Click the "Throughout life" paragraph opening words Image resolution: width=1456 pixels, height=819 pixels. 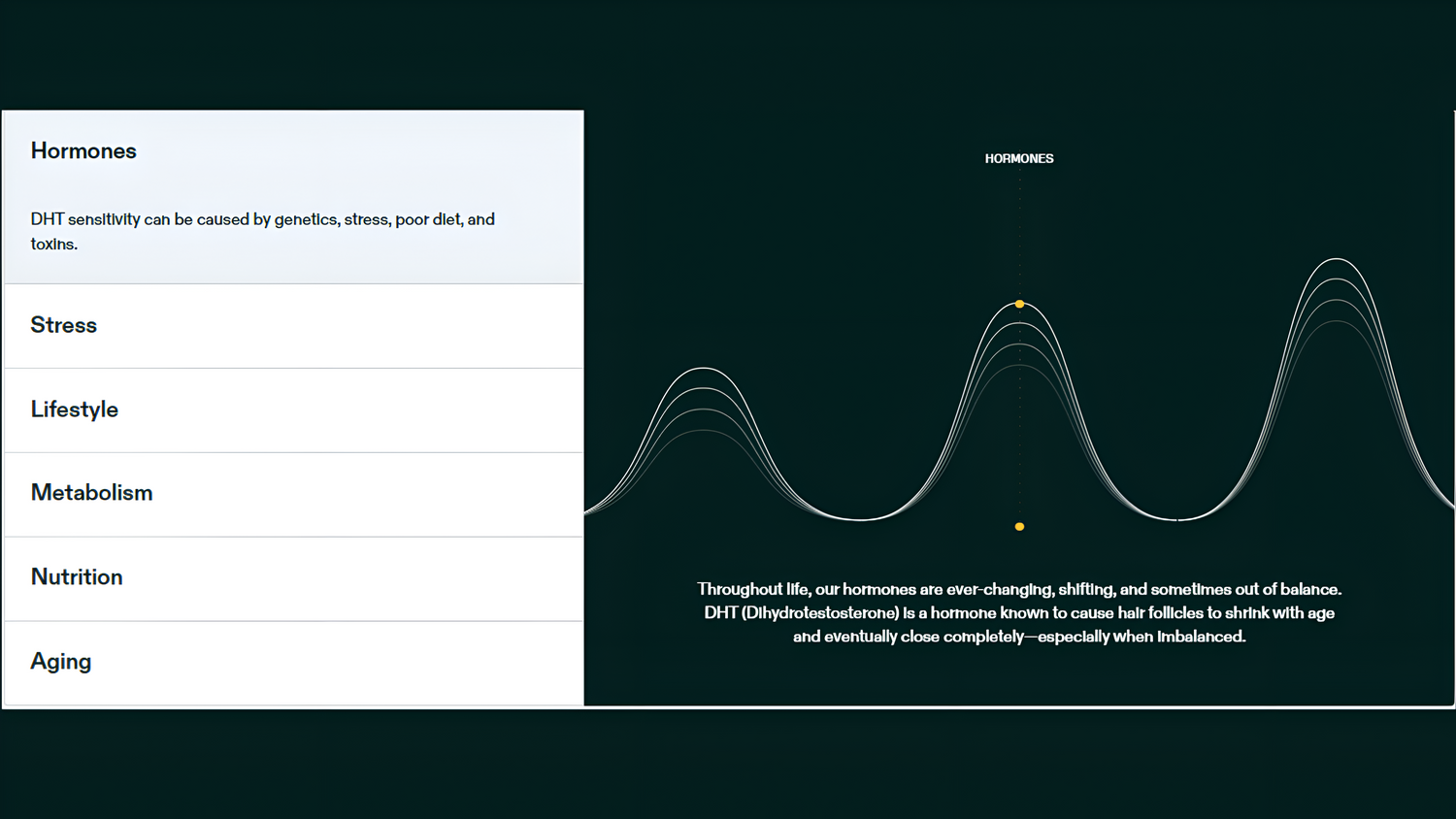752,590
